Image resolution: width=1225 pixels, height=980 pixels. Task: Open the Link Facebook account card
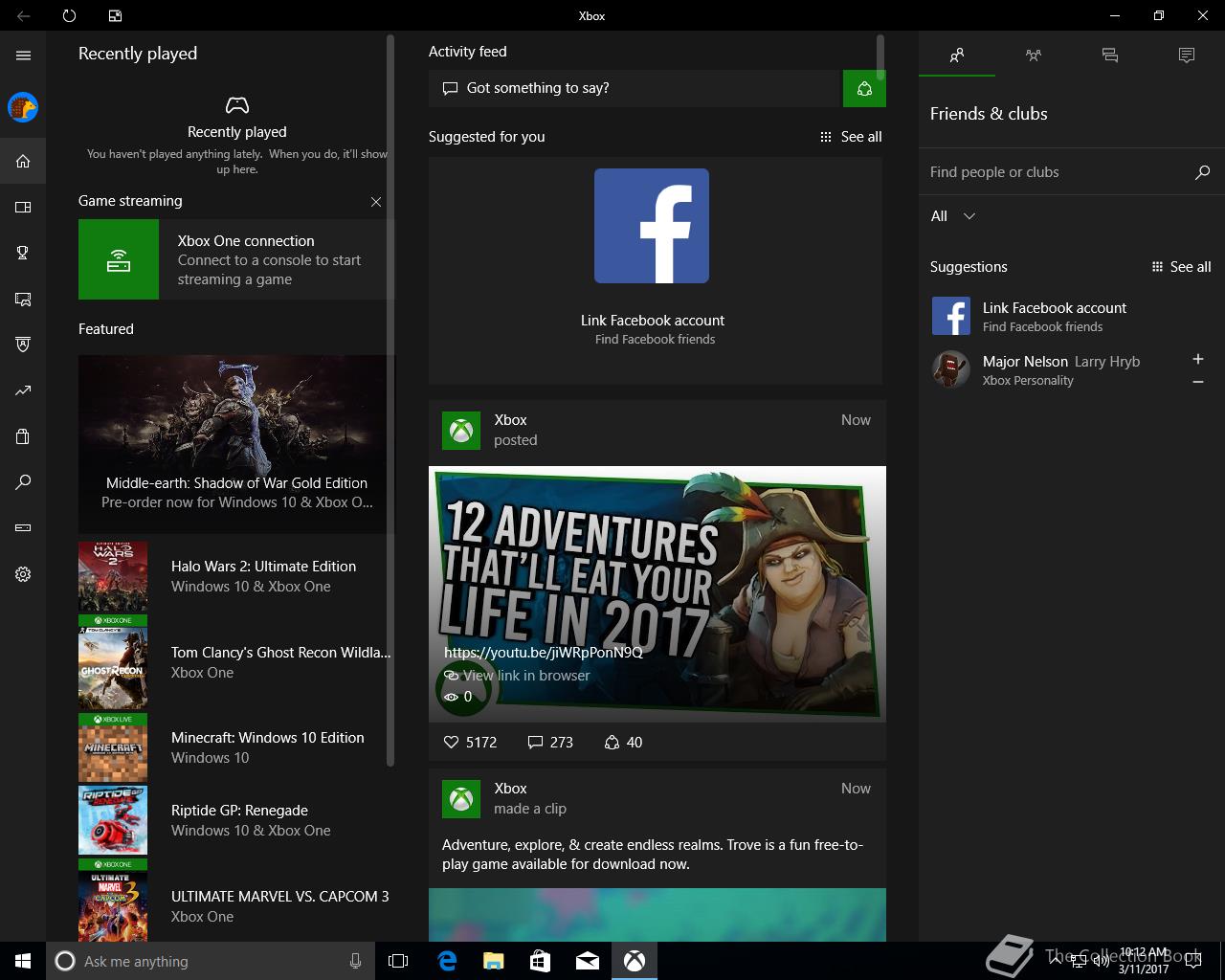pyautogui.click(x=656, y=271)
